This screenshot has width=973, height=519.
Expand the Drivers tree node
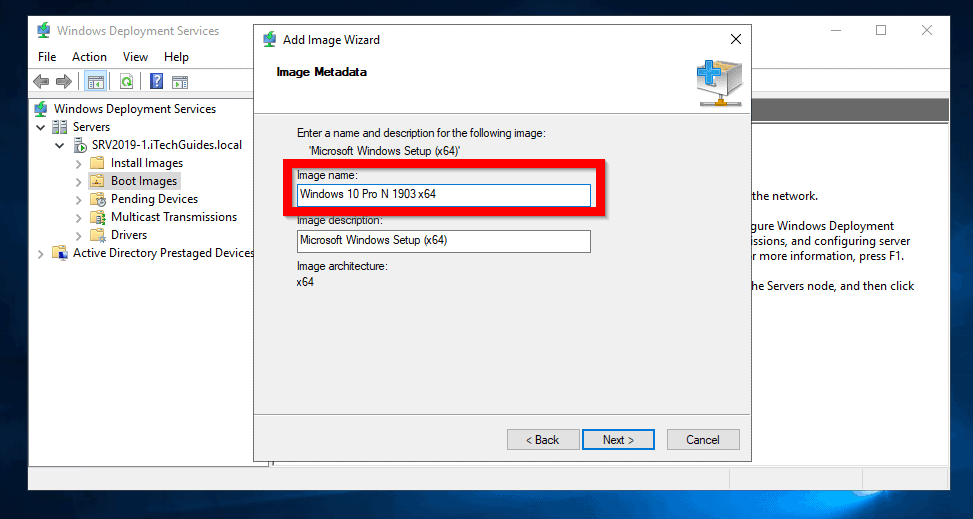click(78, 235)
